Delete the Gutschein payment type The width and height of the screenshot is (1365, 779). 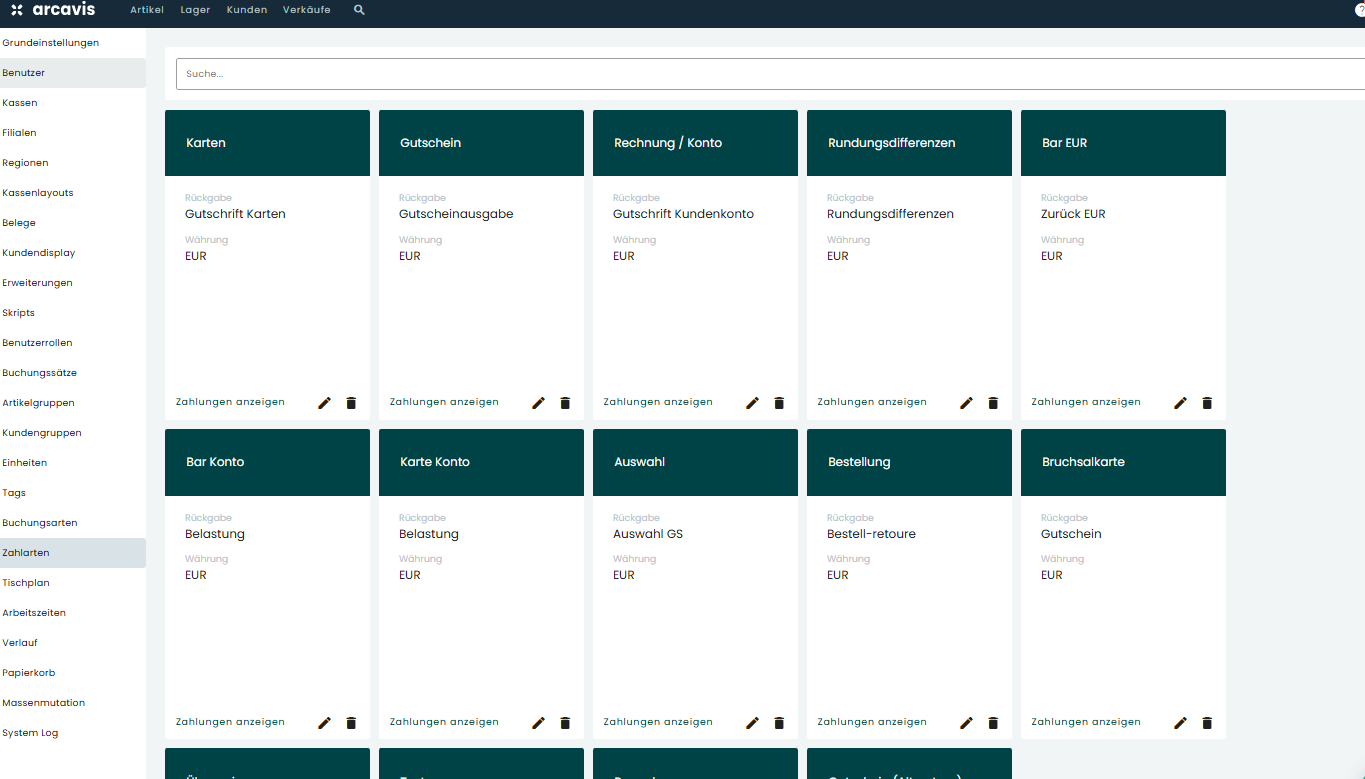tap(565, 403)
